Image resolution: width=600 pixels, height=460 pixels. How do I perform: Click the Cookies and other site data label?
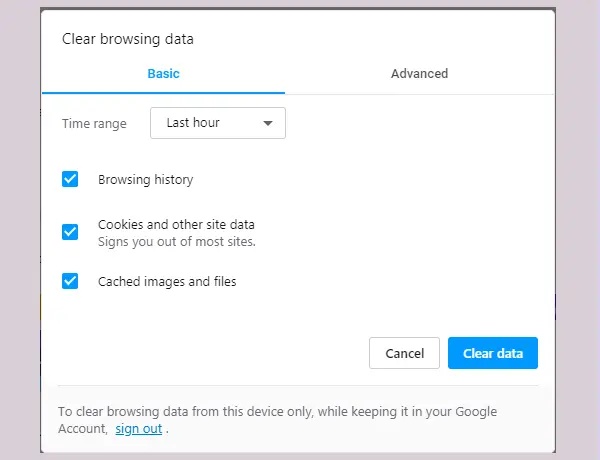pos(176,224)
